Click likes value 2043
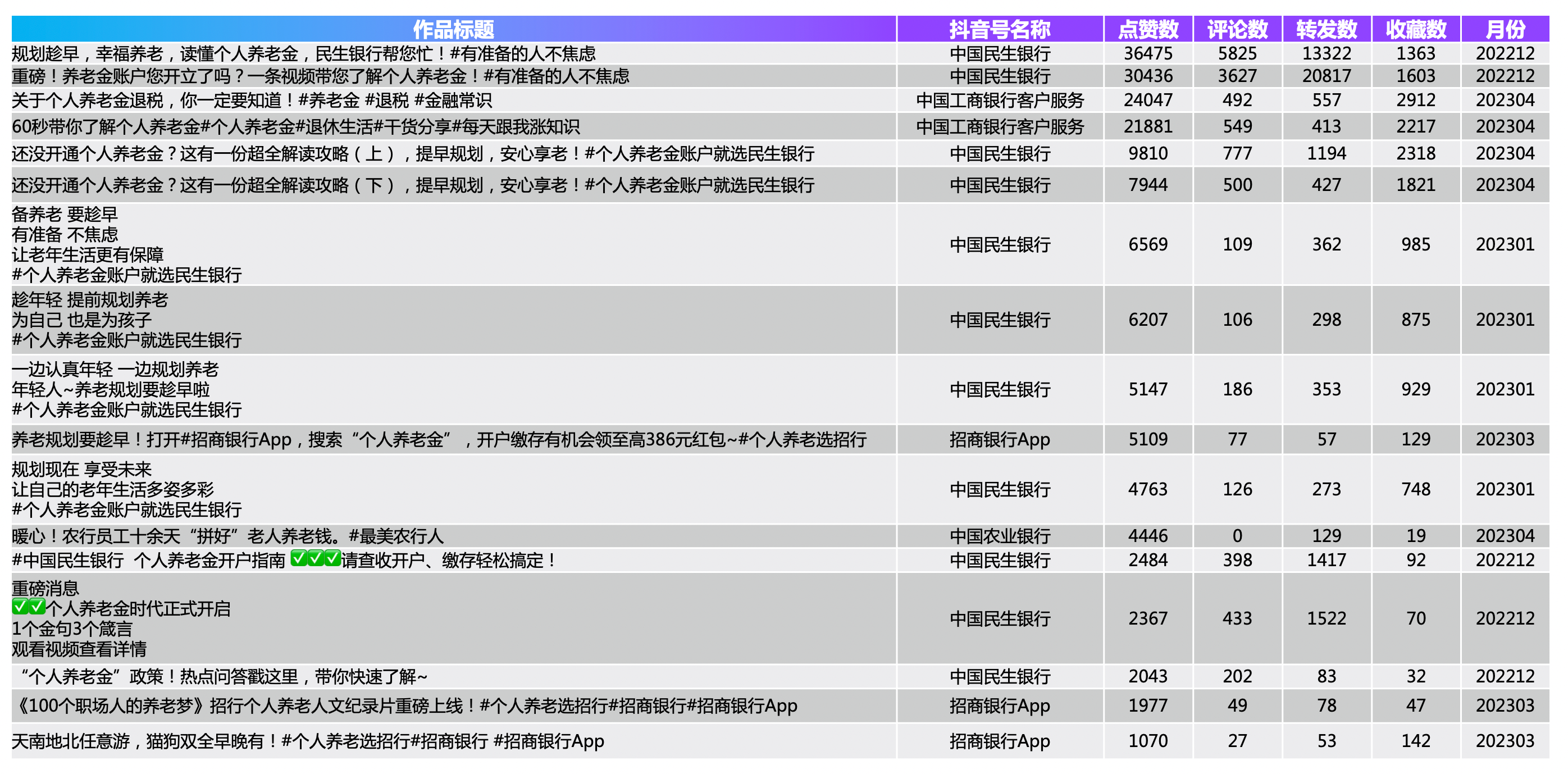Screen dimensions: 1568x774 [x=1148, y=676]
